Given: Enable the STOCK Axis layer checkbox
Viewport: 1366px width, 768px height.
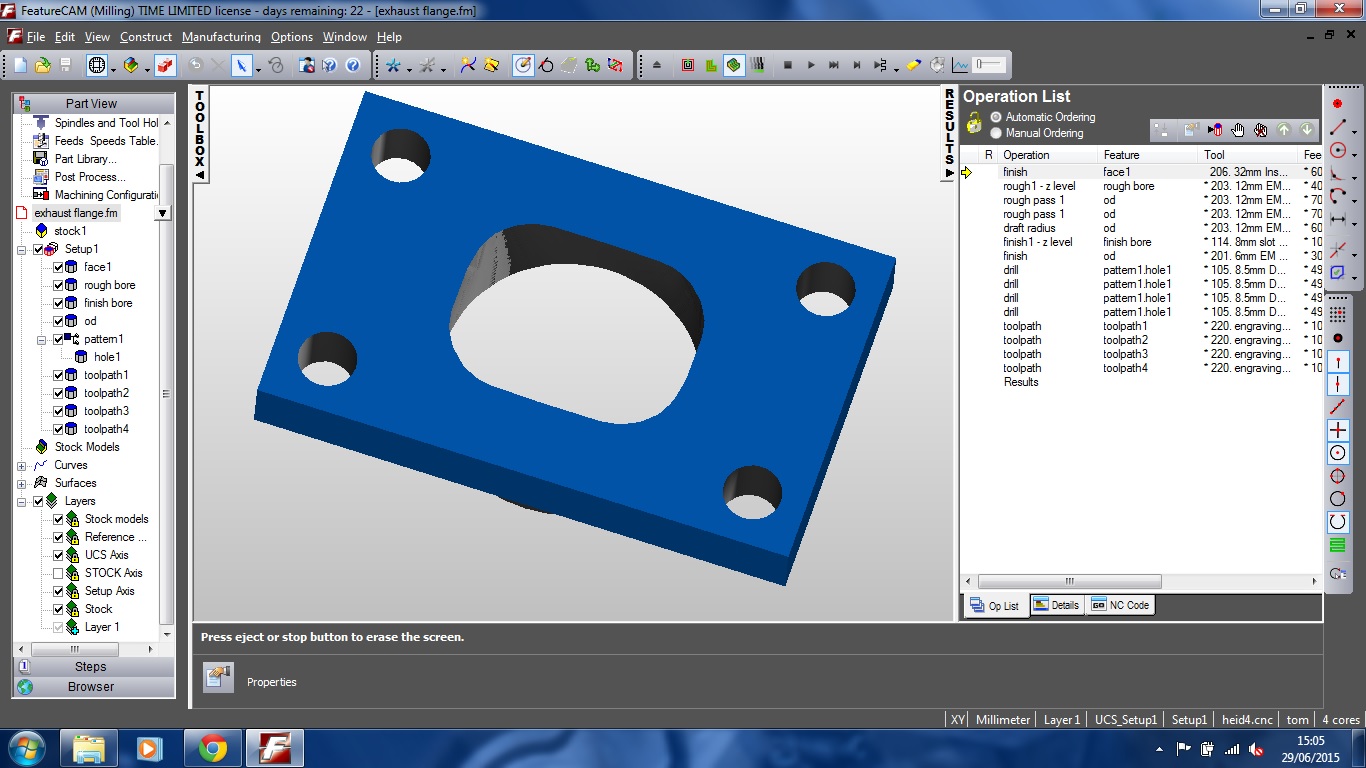Looking at the screenshot, I should [58, 573].
